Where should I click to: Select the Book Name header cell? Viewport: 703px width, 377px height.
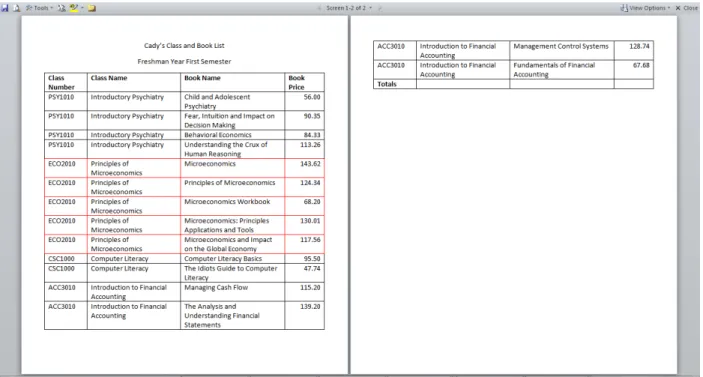pyautogui.click(x=232, y=82)
